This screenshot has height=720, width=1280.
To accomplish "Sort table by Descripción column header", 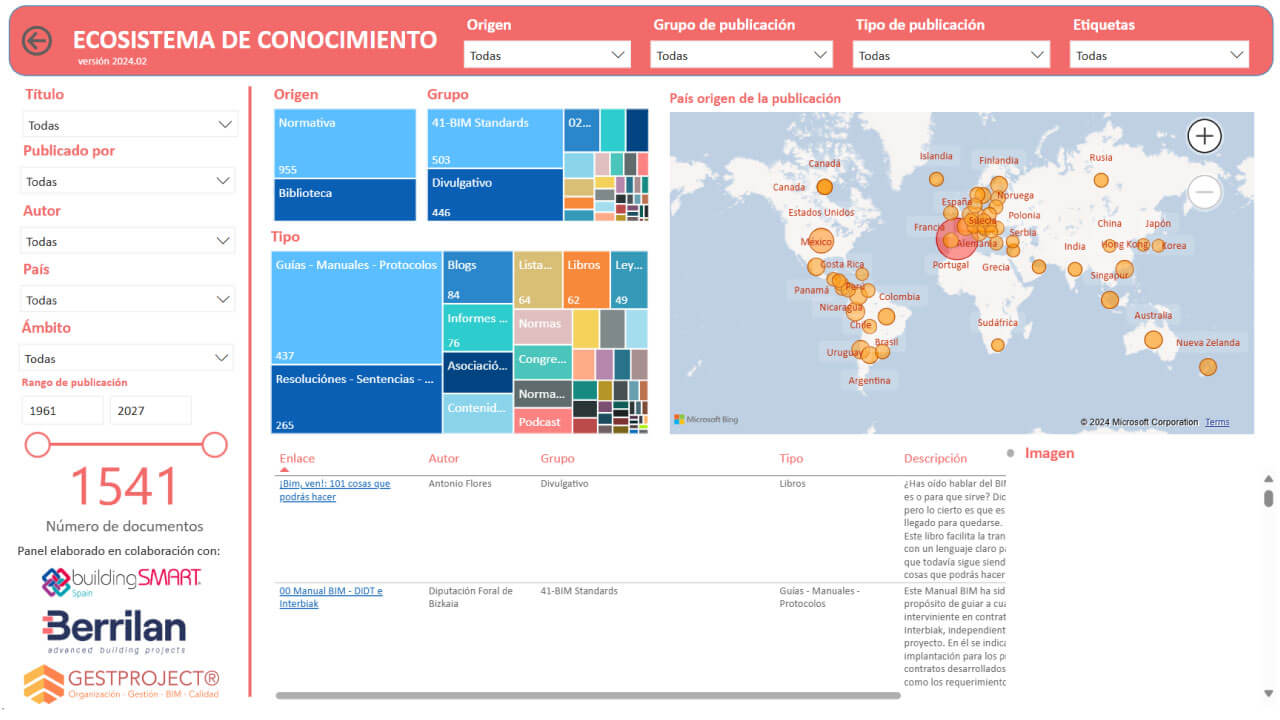I will [x=935, y=459].
